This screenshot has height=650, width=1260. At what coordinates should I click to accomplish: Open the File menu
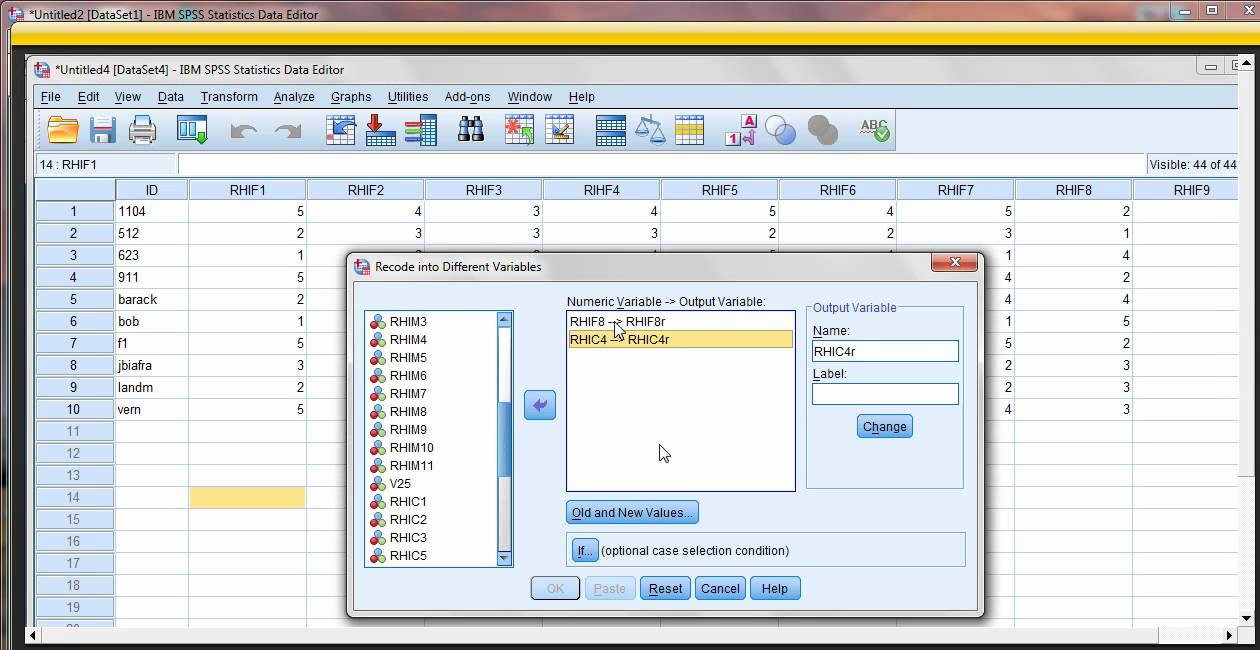51,97
